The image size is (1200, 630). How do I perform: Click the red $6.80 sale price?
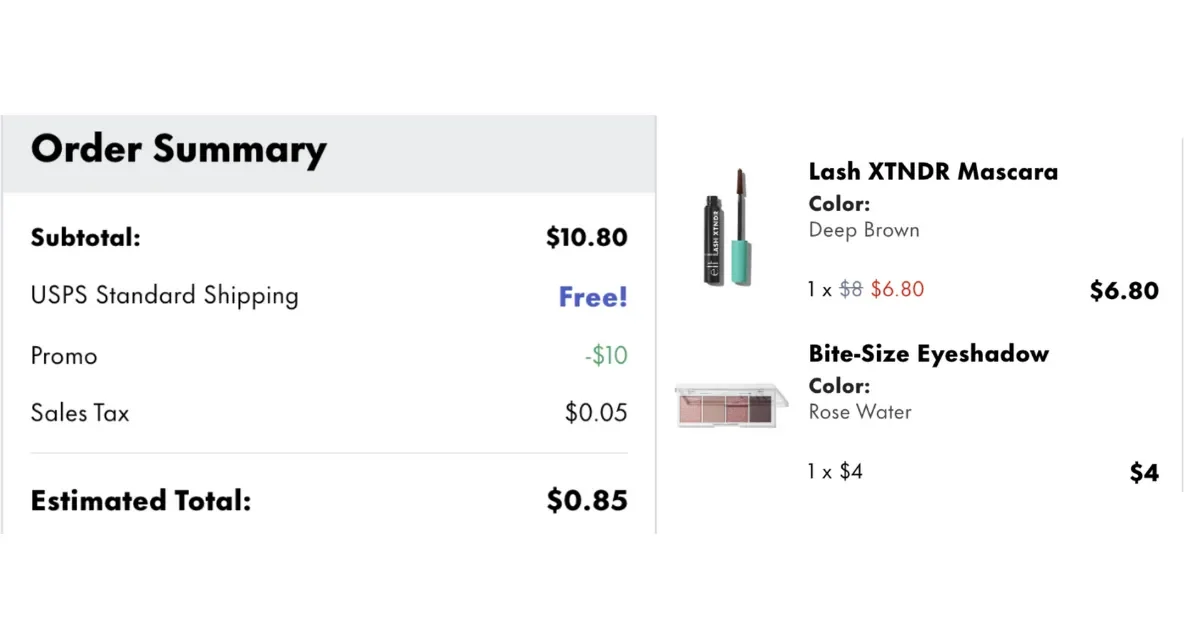pyautogui.click(x=897, y=290)
